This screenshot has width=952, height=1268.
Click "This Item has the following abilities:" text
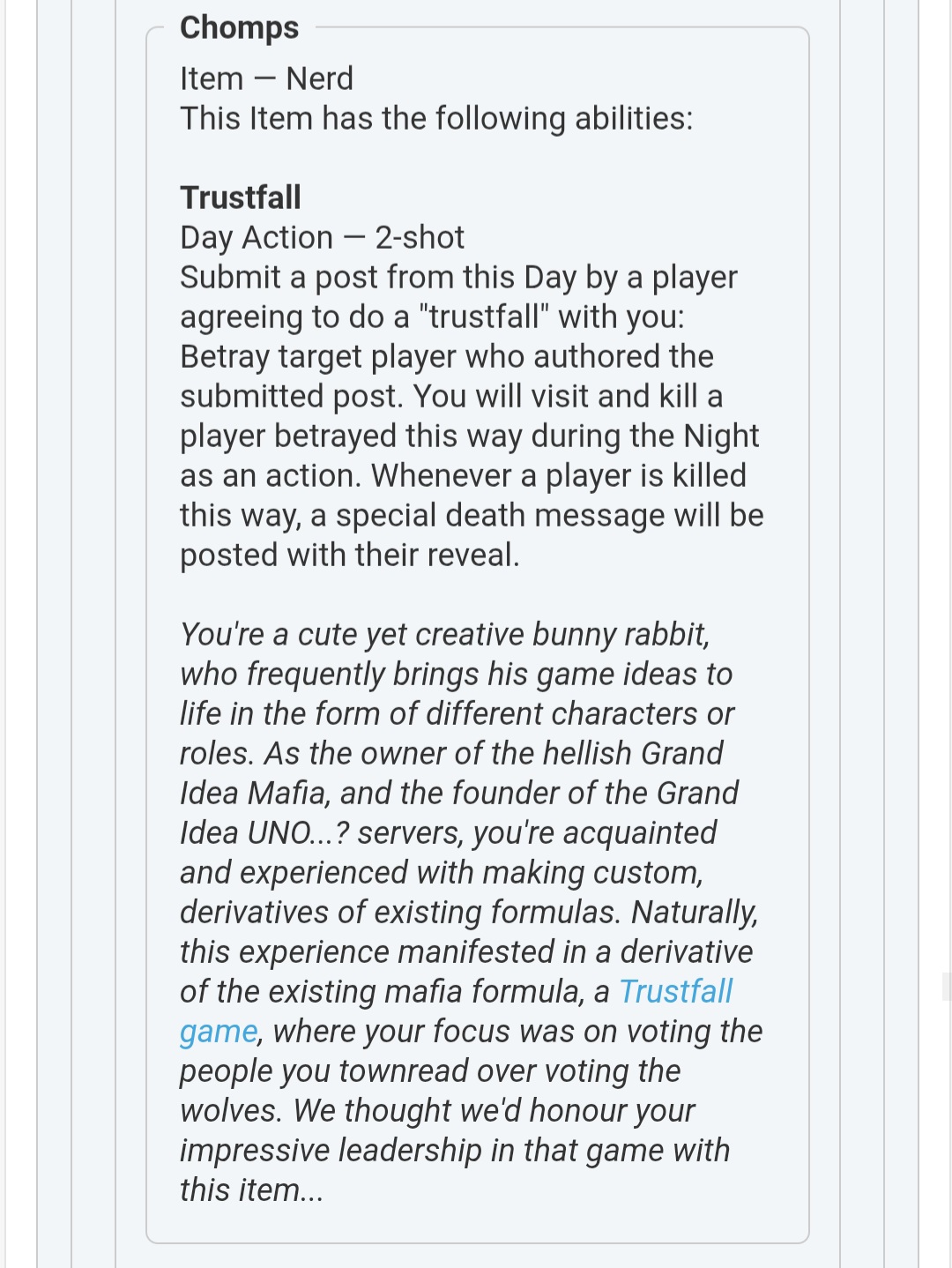point(436,118)
